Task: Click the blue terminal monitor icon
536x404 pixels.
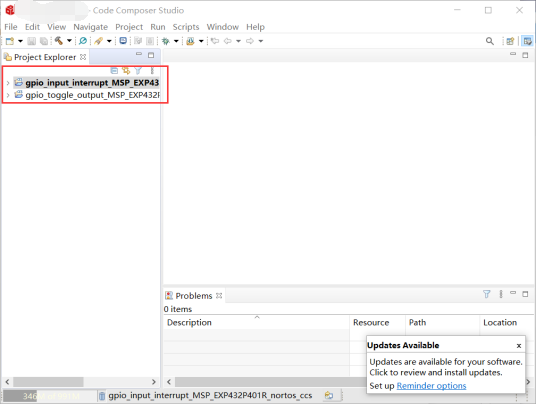Action: [123, 41]
